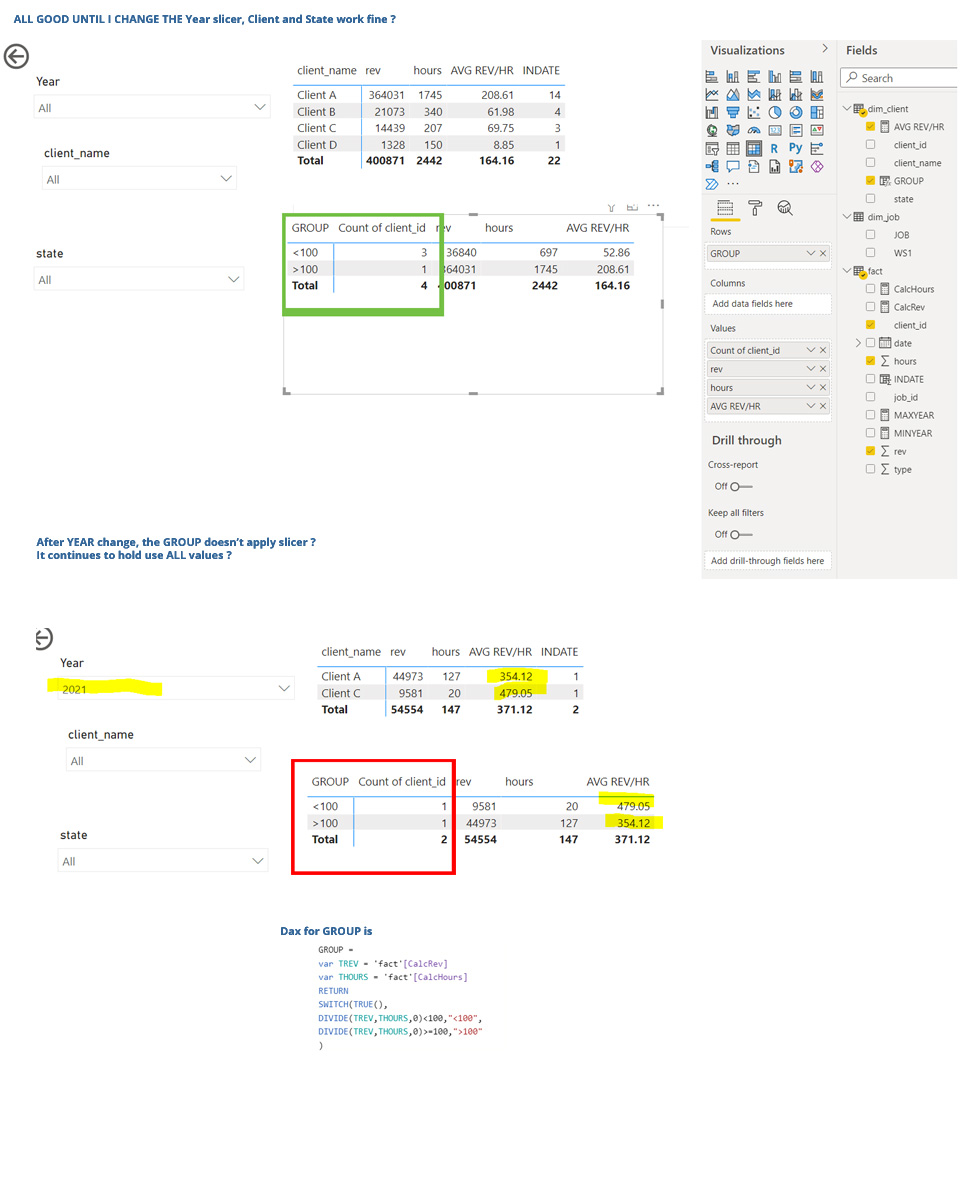Click the Count of client_id column header

pos(382,228)
